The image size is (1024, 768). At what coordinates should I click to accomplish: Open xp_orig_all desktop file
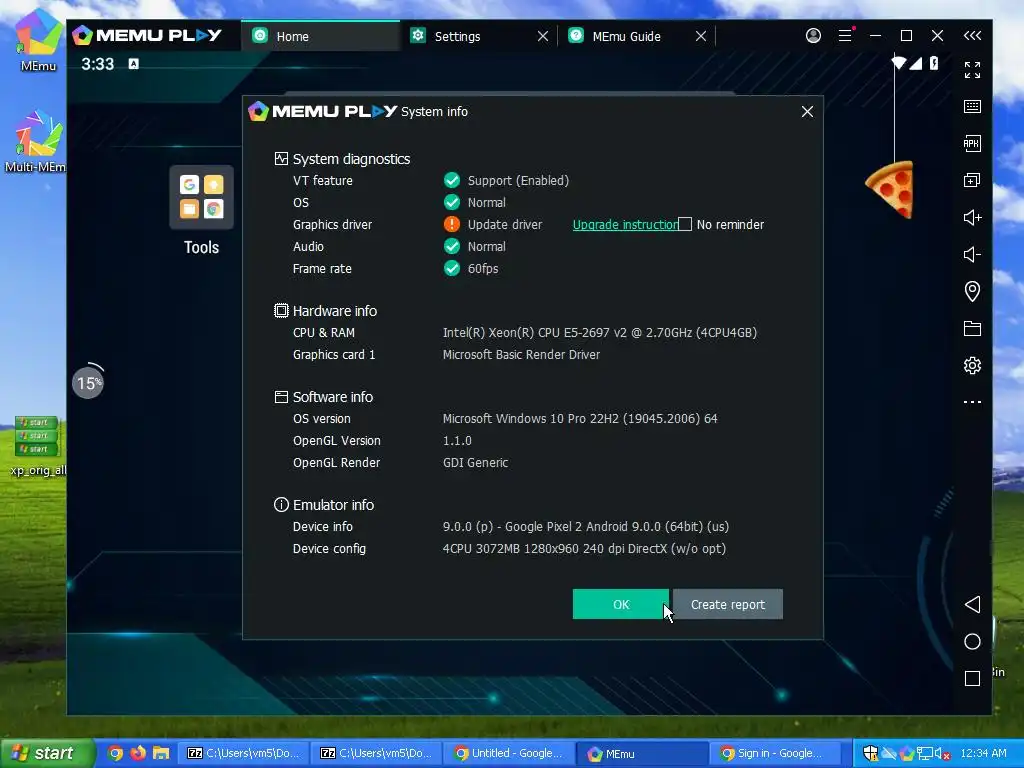coord(37,446)
